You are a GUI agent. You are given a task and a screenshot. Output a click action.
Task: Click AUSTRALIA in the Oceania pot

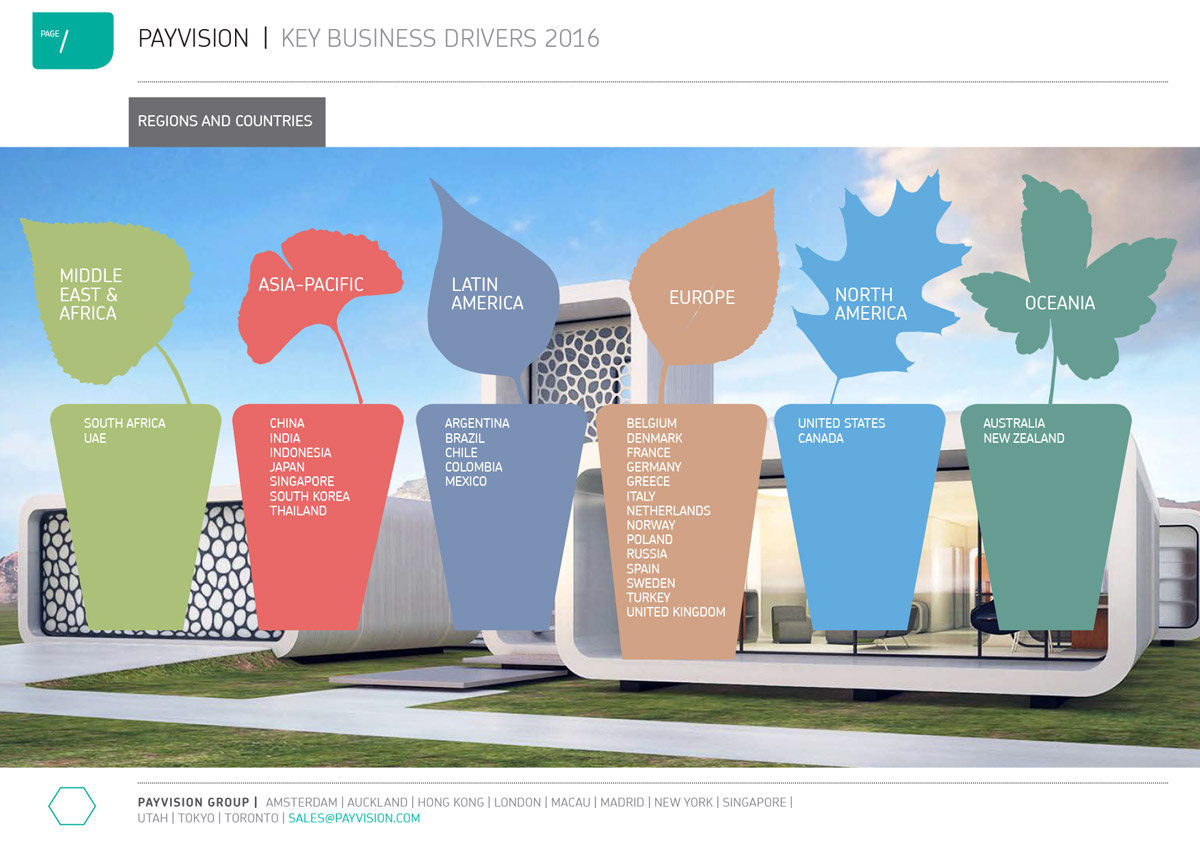[x=1014, y=423]
